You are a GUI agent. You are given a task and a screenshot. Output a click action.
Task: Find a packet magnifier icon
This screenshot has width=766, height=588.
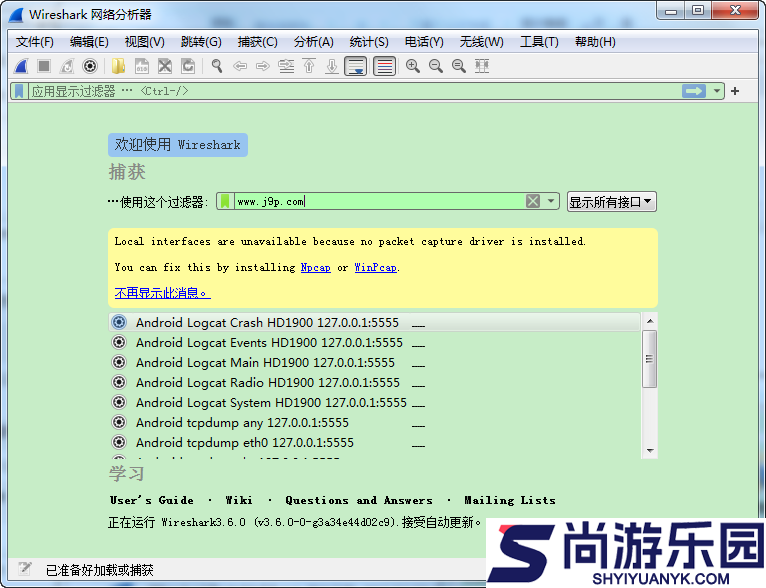coord(217,66)
